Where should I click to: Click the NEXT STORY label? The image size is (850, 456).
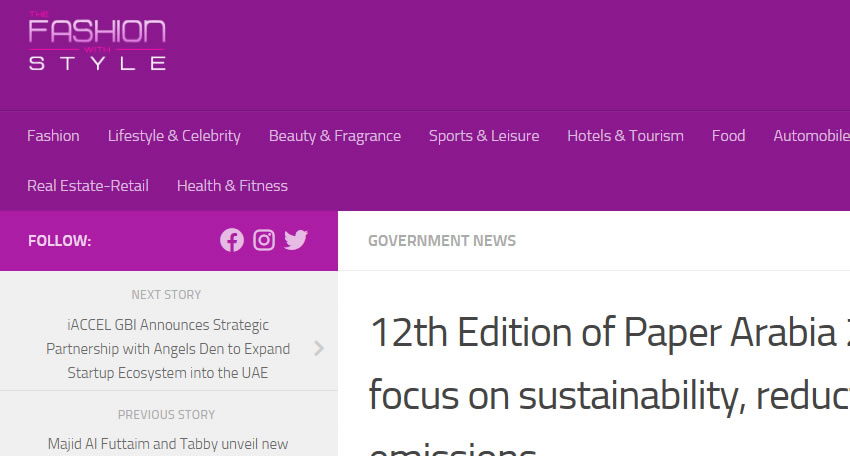coord(166,295)
